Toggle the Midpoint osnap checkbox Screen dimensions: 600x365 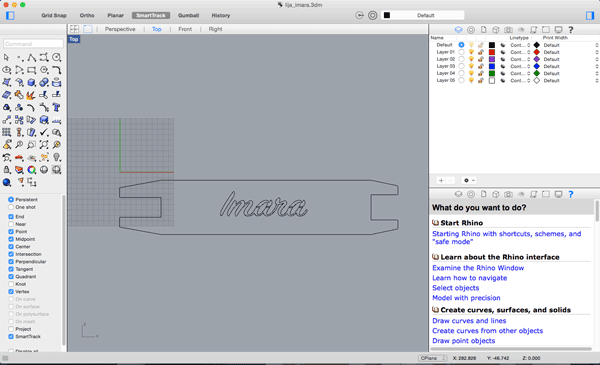11,239
